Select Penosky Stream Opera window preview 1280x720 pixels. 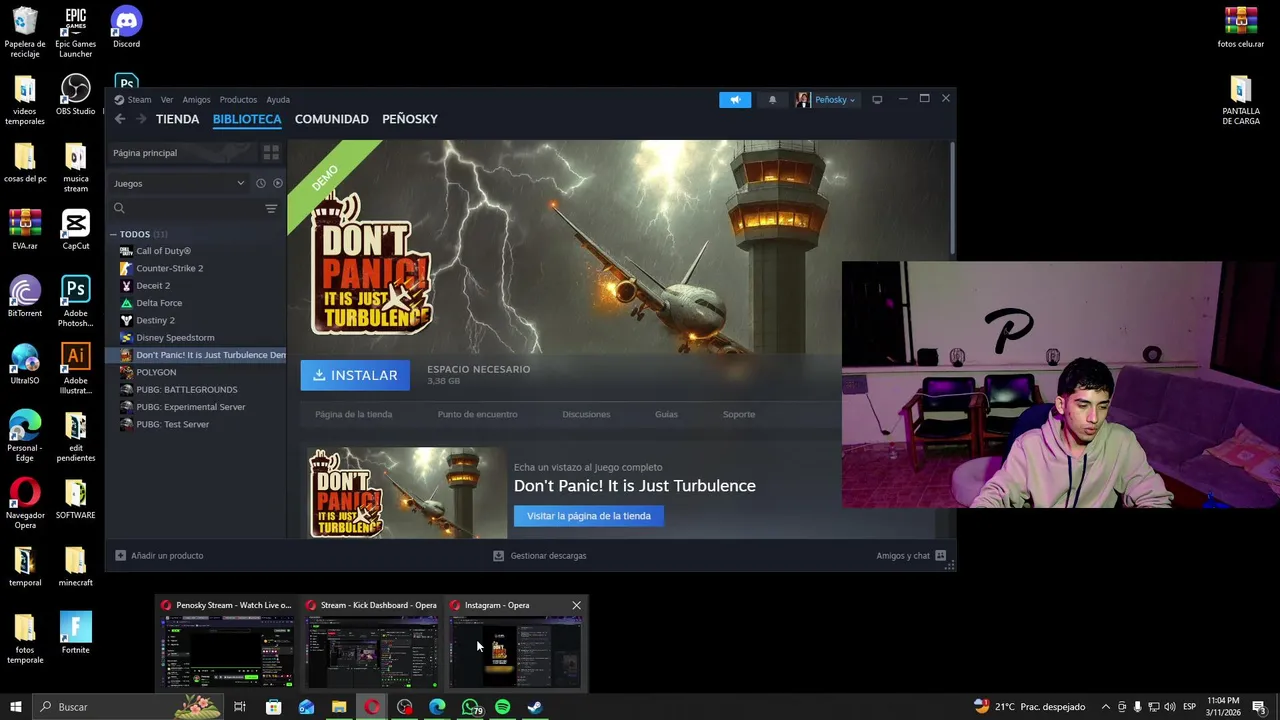pos(228,644)
